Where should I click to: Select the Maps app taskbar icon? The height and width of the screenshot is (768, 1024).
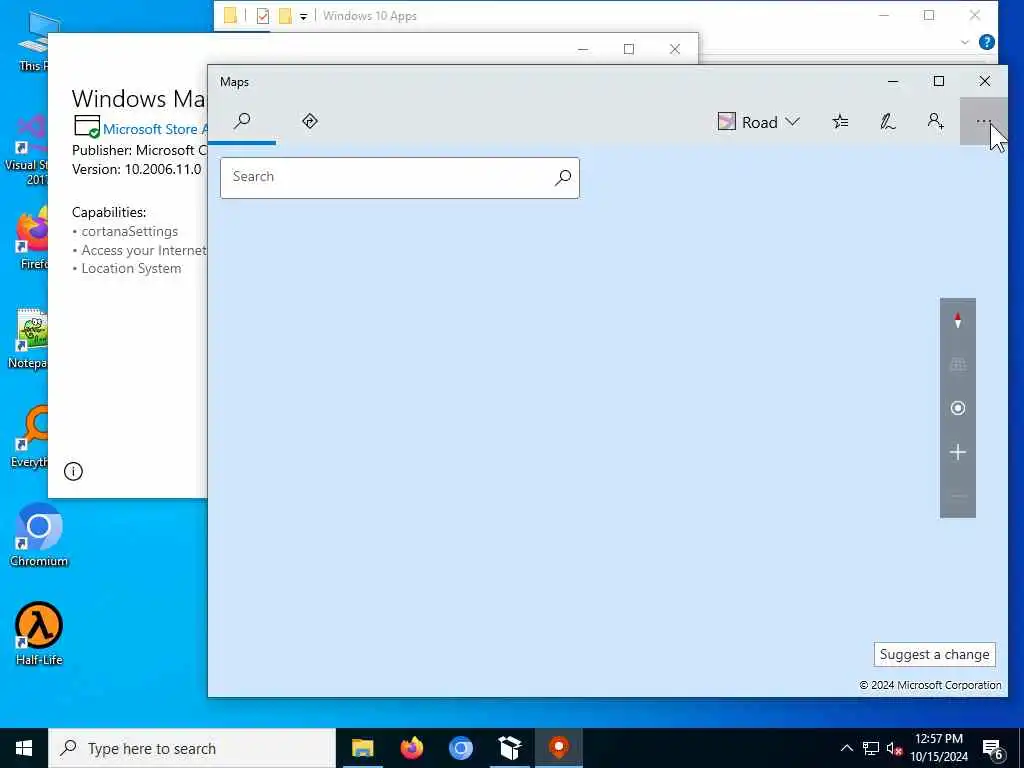(558, 748)
